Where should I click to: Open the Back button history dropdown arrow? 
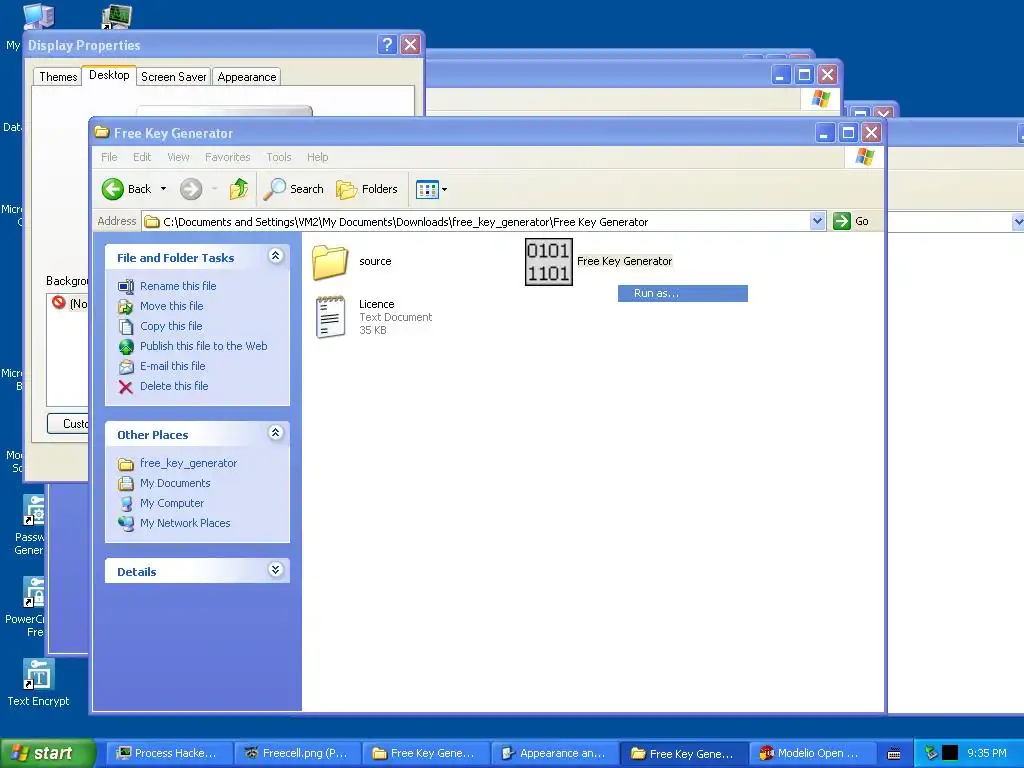point(163,189)
